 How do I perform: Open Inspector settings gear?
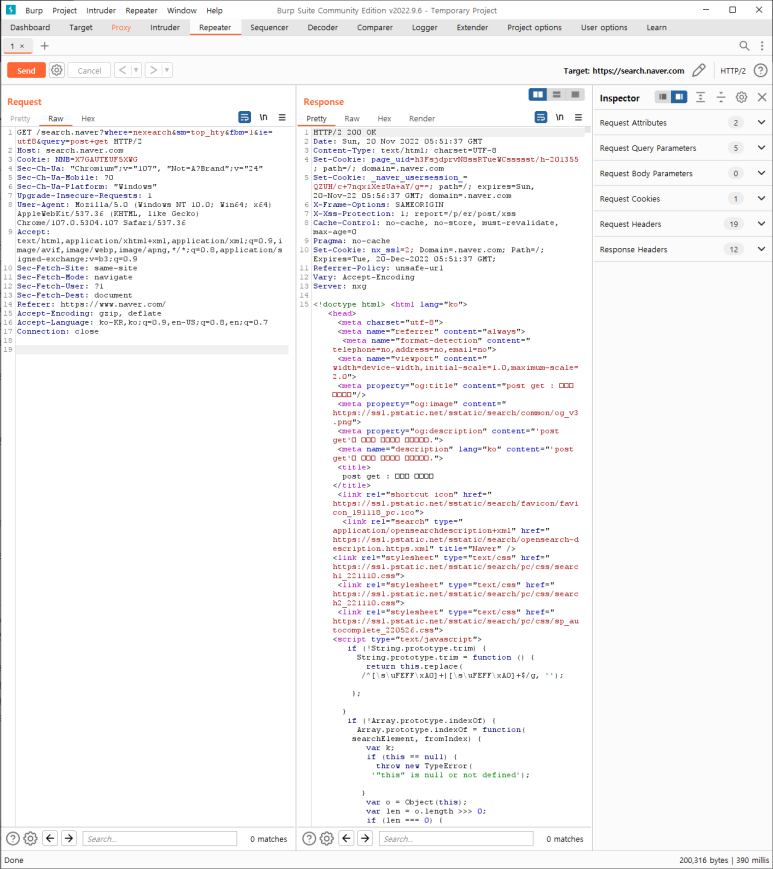[x=741, y=98]
